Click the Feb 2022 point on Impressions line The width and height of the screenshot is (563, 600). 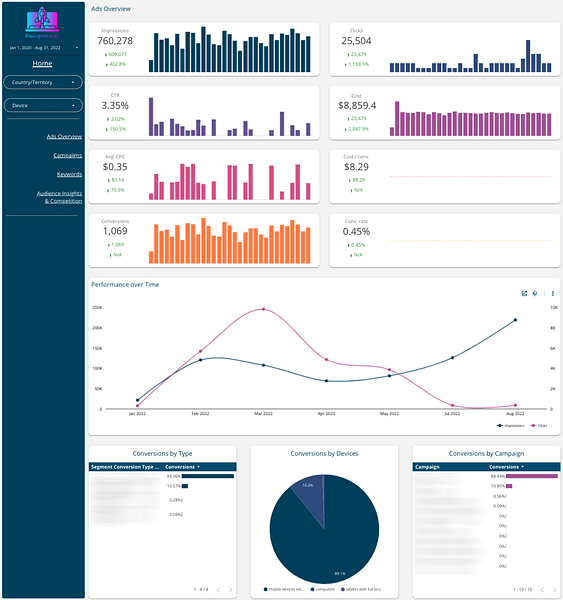click(200, 360)
